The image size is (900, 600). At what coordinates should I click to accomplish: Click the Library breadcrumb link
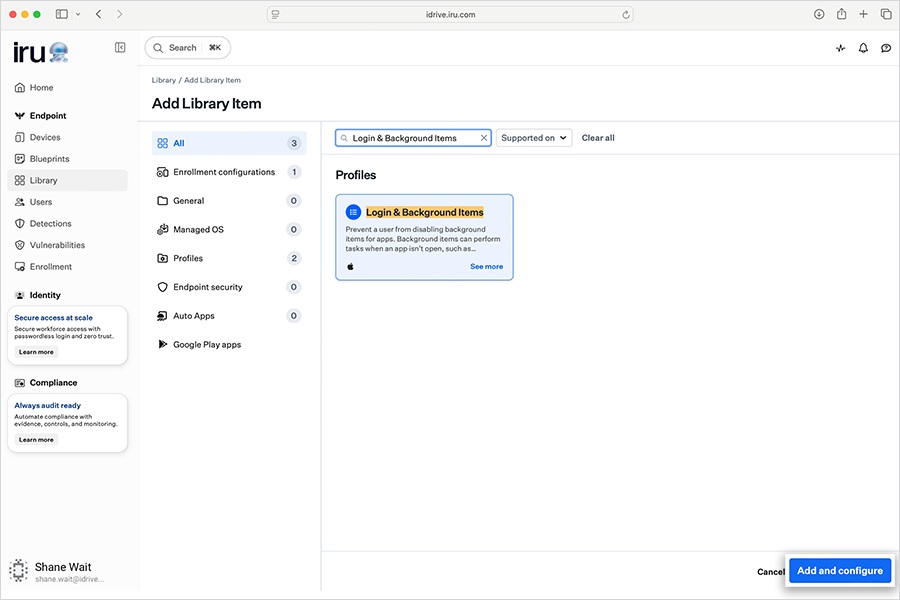tap(164, 80)
